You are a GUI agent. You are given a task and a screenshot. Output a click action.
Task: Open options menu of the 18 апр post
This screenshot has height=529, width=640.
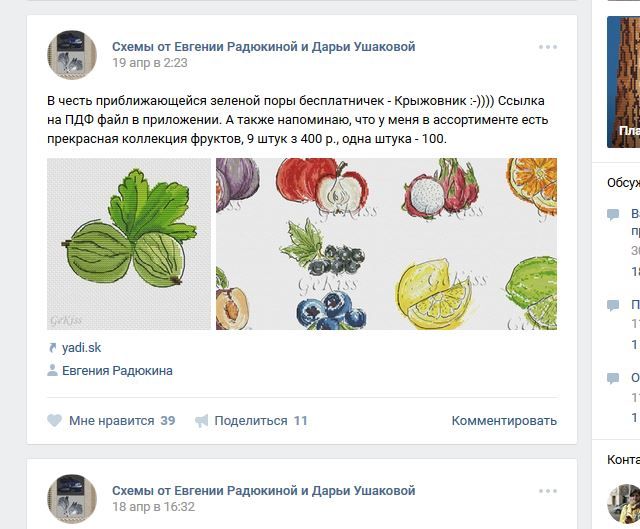coord(547,491)
